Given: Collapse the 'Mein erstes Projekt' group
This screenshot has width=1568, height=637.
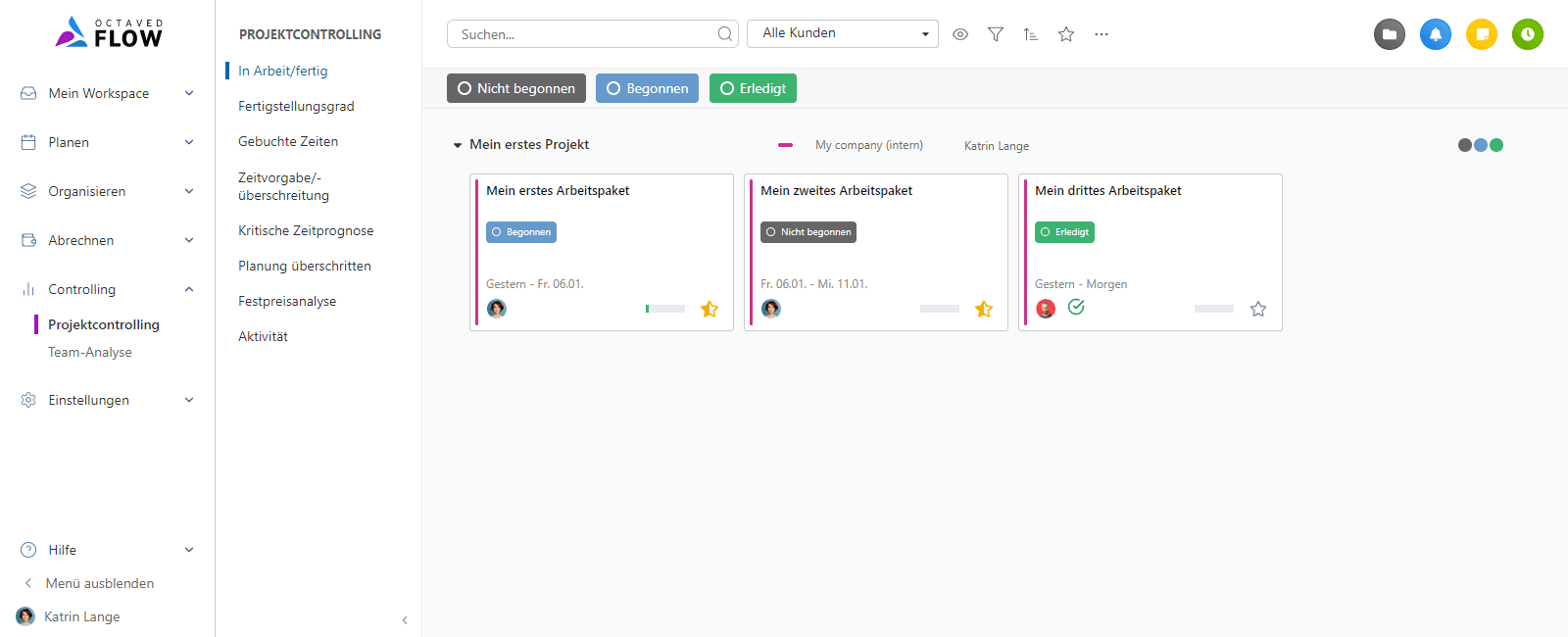Looking at the screenshot, I should point(458,145).
